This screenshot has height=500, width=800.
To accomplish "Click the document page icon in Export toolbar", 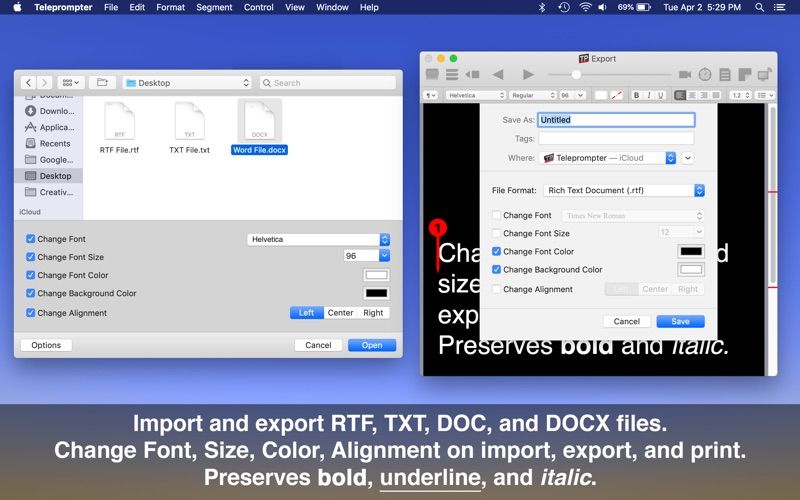I will pos(725,74).
